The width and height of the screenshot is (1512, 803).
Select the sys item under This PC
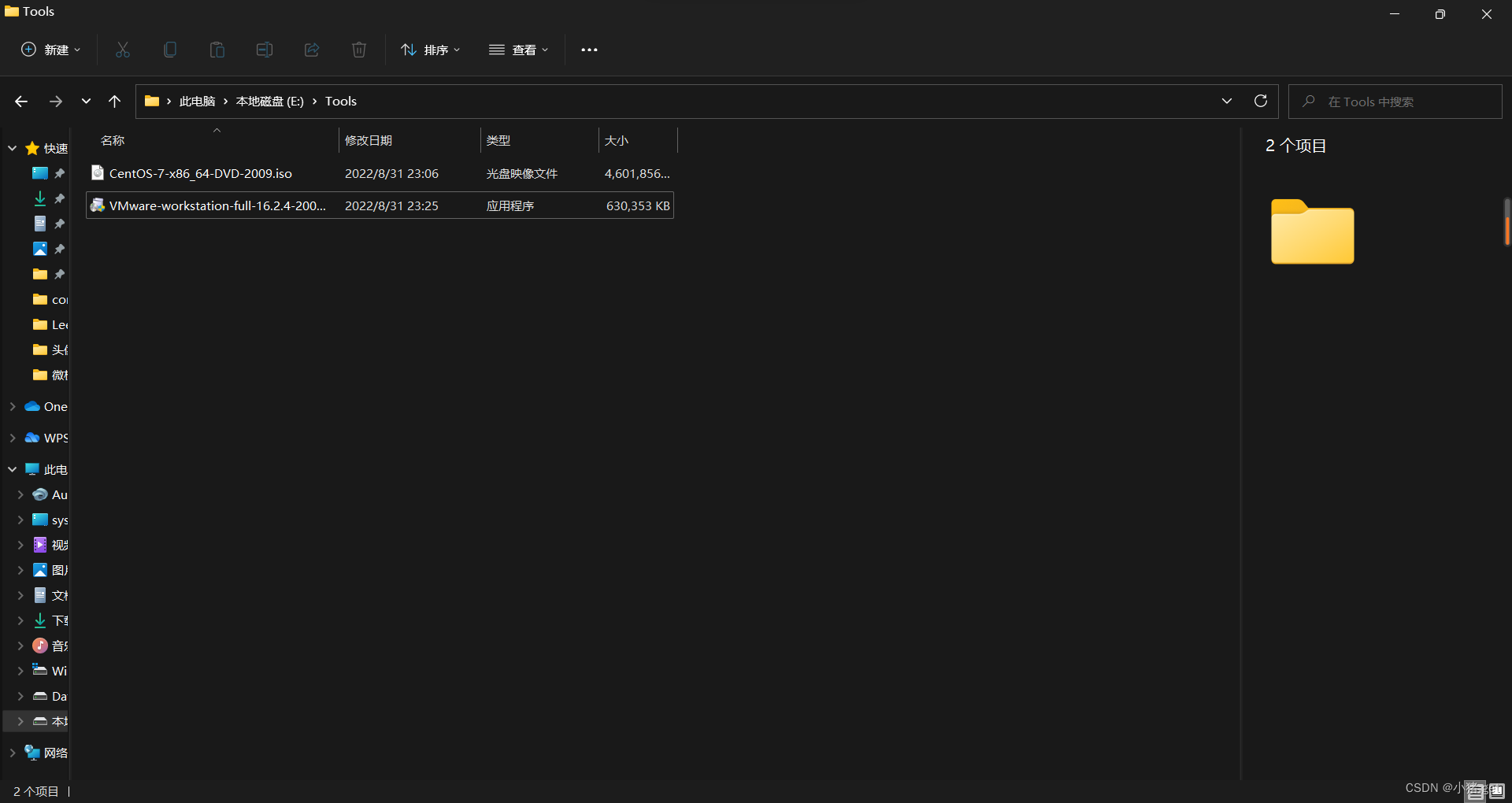50,520
